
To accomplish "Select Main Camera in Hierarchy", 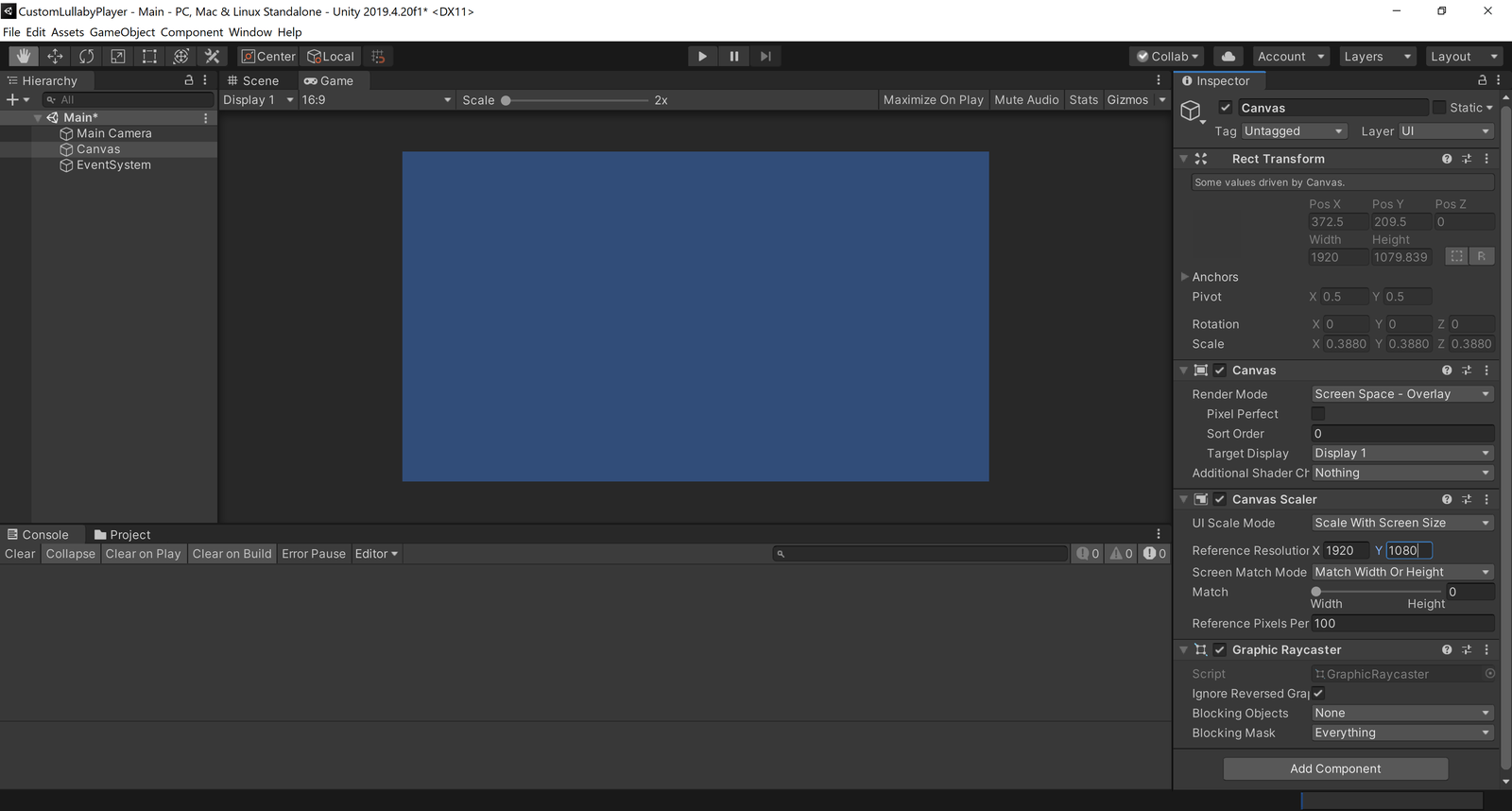I will coord(113,133).
